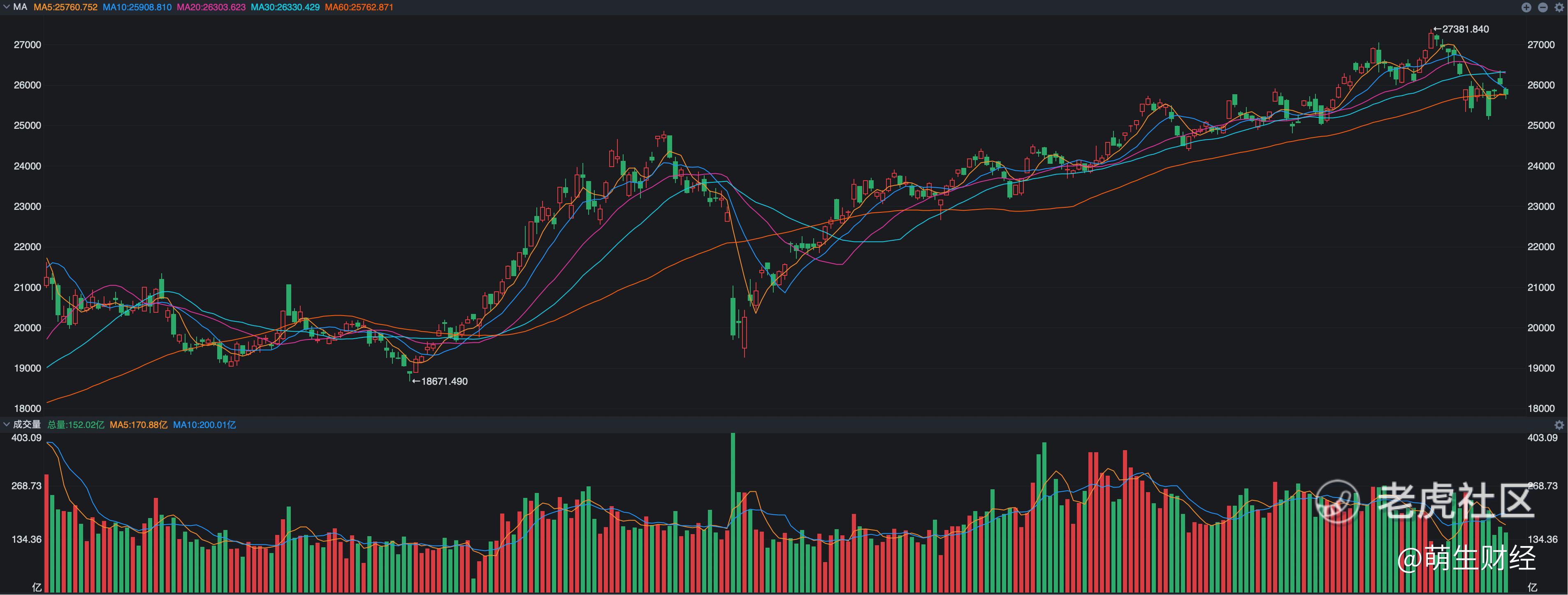Collapse the 成交量 volume panel chevron
The height and width of the screenshot is (595, 1568).
click(x=6, y=425)
